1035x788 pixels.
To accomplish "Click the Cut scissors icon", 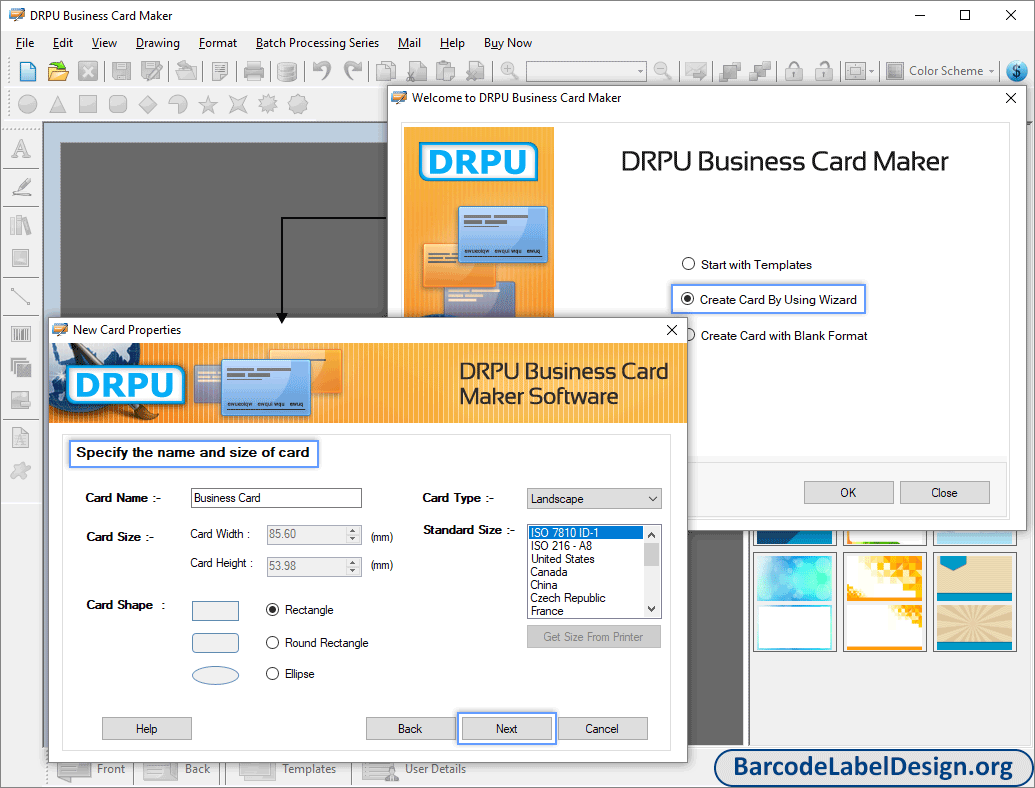I will 417,71.
